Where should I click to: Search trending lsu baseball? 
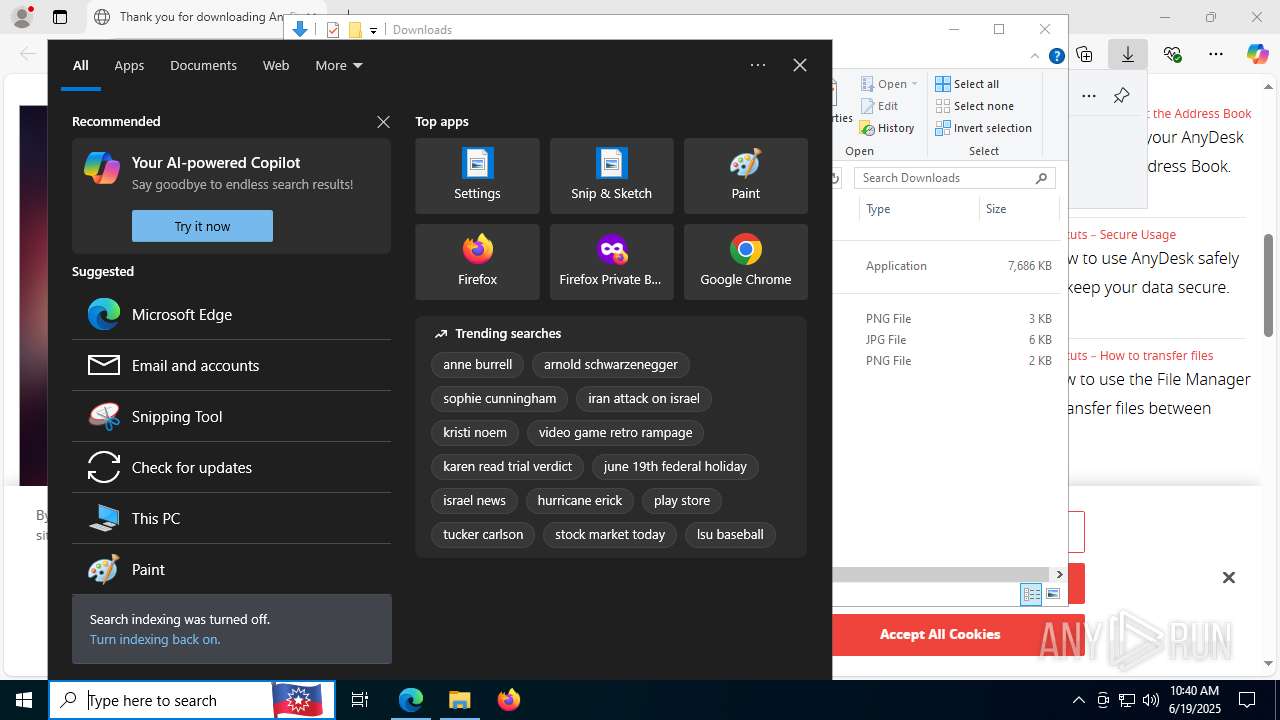pos(730,534)
